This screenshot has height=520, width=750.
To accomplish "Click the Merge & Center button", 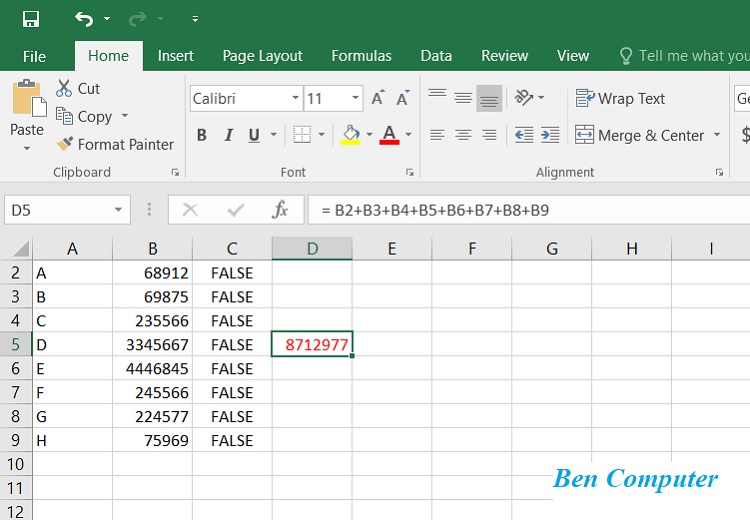I will pos(640,135).
